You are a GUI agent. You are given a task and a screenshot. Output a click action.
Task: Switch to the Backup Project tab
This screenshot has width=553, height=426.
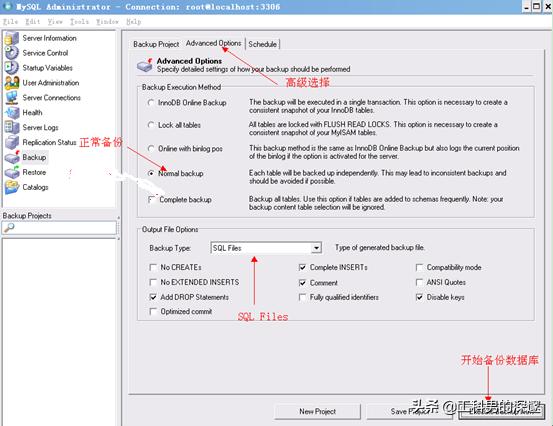coord(156,44)
